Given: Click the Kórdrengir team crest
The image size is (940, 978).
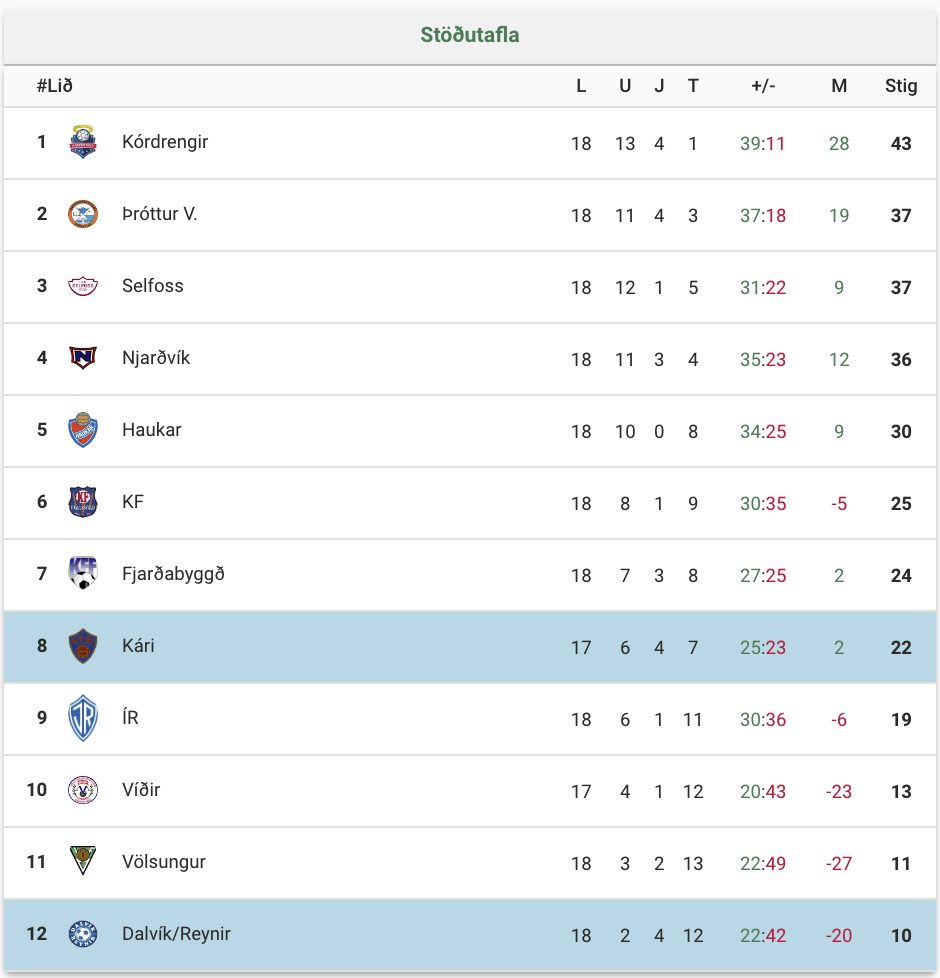Looking at the screenshot, I should pos(83,142).
